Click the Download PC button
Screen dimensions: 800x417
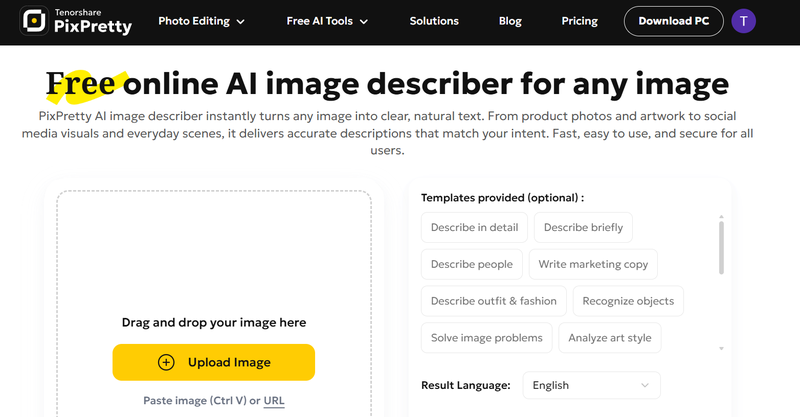point(673,21)
